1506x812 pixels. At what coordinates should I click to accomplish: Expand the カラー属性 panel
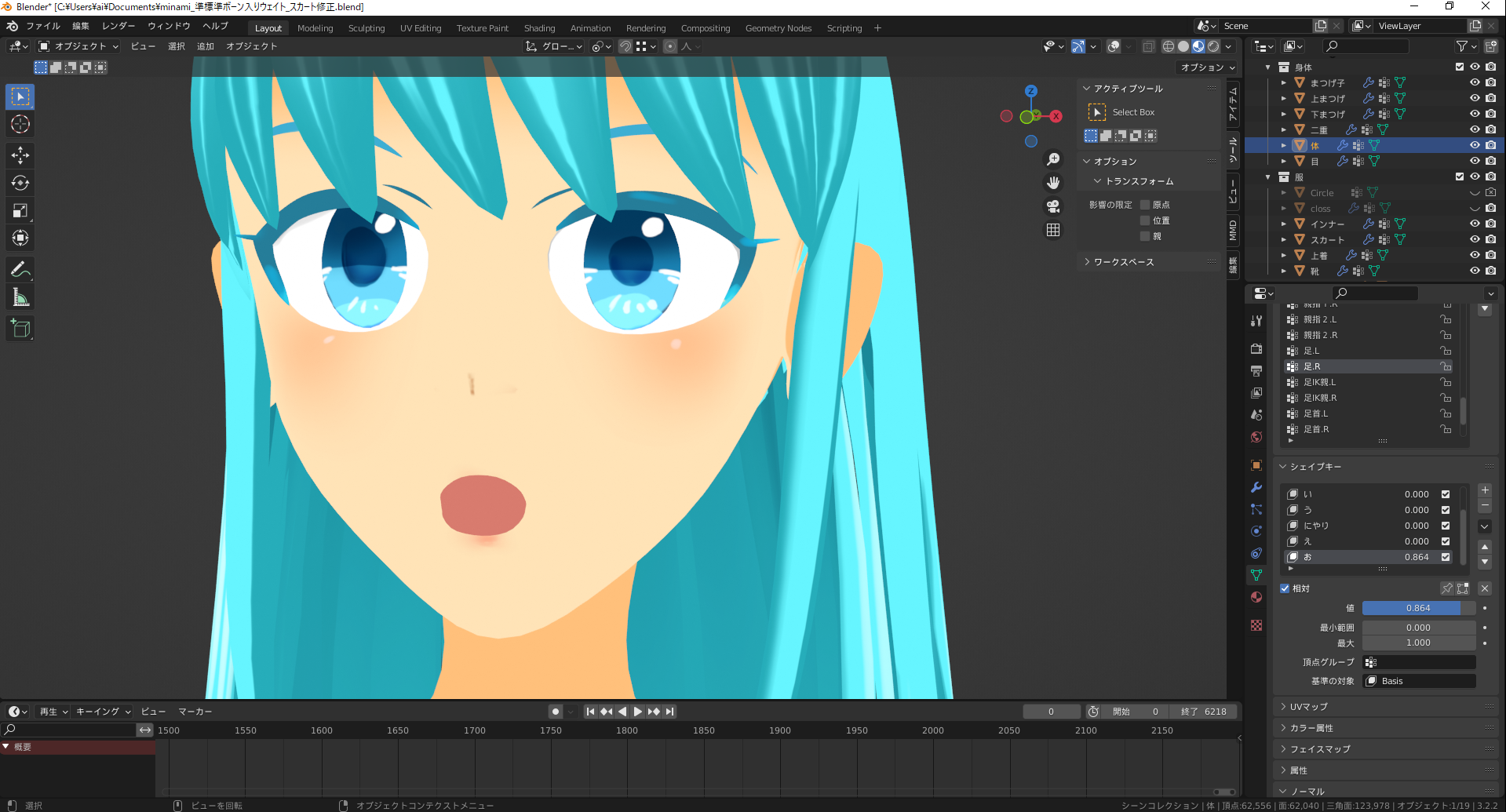pyautogui.click(x=1311, y=728)
